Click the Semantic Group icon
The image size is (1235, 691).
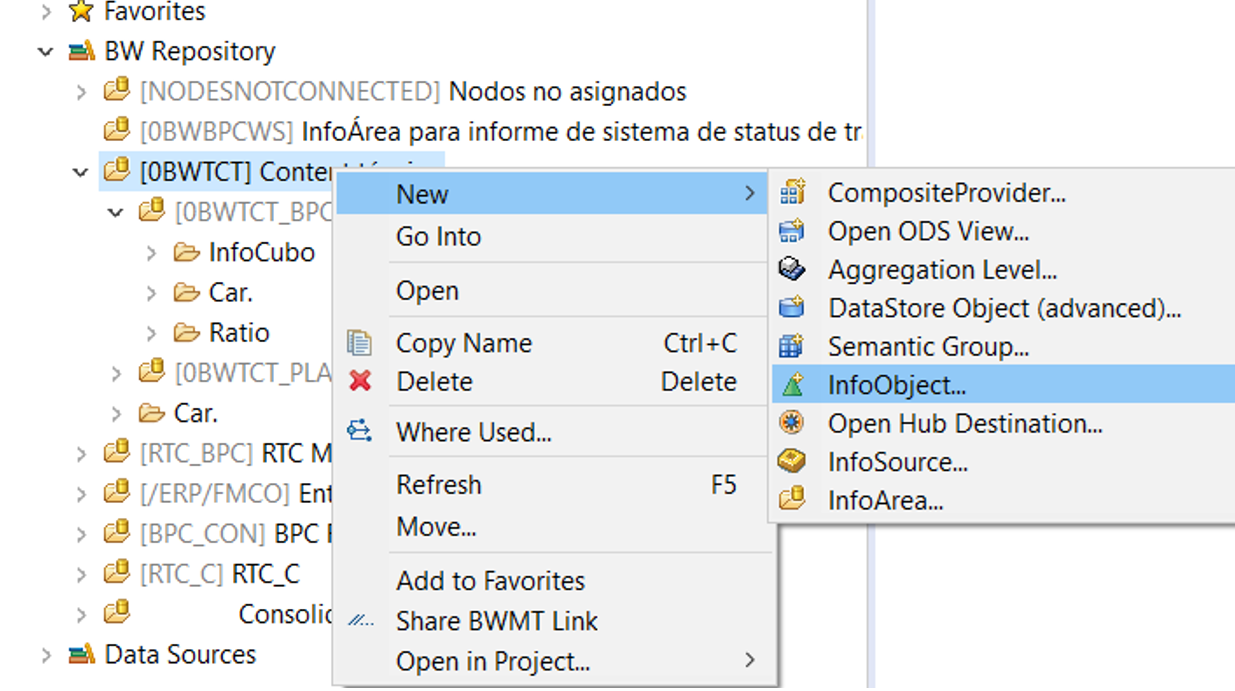[x=792, y=347]
